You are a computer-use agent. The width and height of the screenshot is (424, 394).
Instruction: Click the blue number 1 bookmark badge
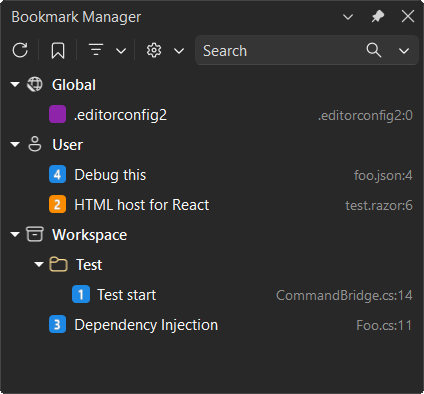[x=81, y=294]
